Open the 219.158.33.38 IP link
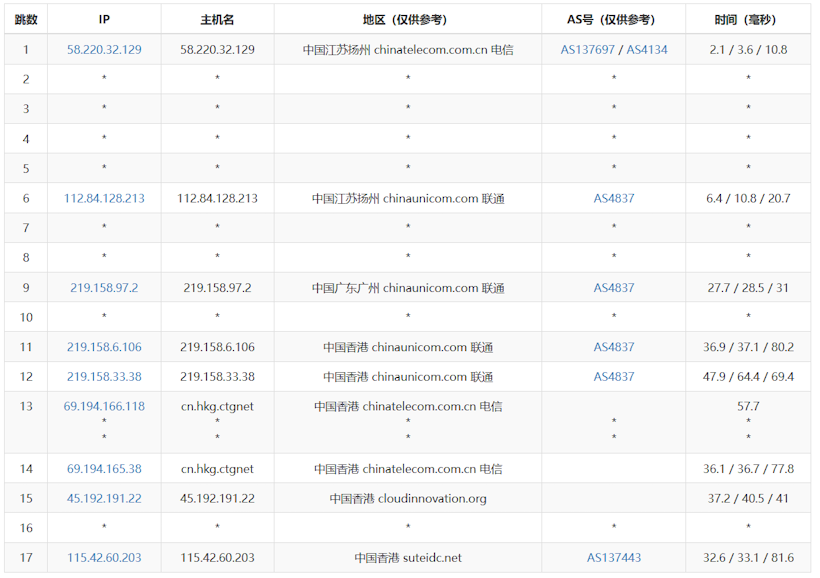820x578 pixels. 104,377
